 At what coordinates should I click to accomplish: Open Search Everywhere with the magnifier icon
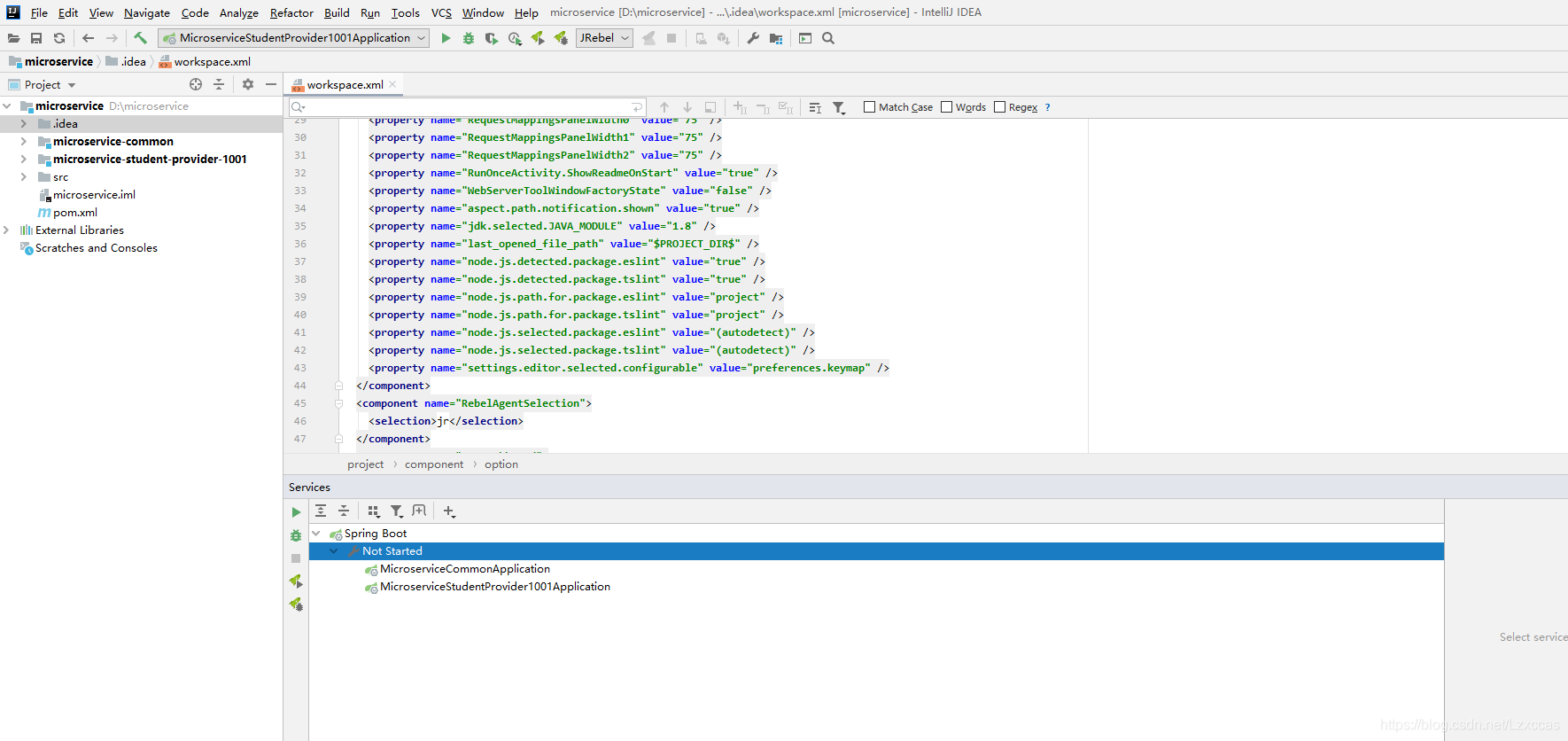(x=828, y=38)
